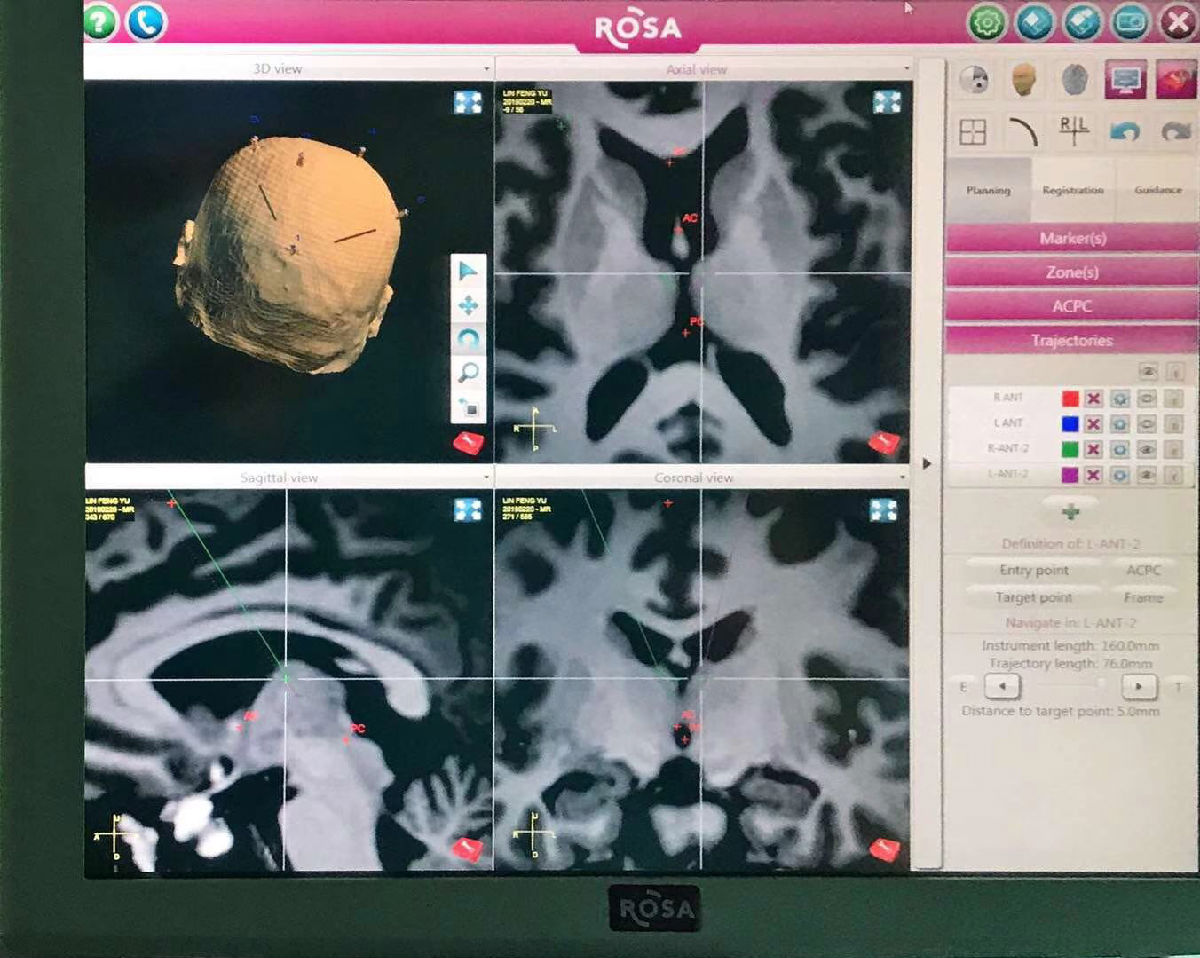Viewport: 1200px width, 958px height.
Task: Select the pan (move arrows) tool
Action: click(468, 305)
